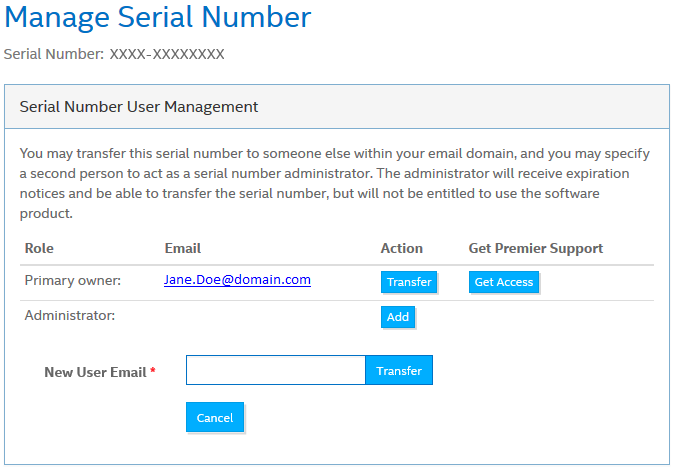Select the Action column header
Screen dimensions: 674x471
401,248
